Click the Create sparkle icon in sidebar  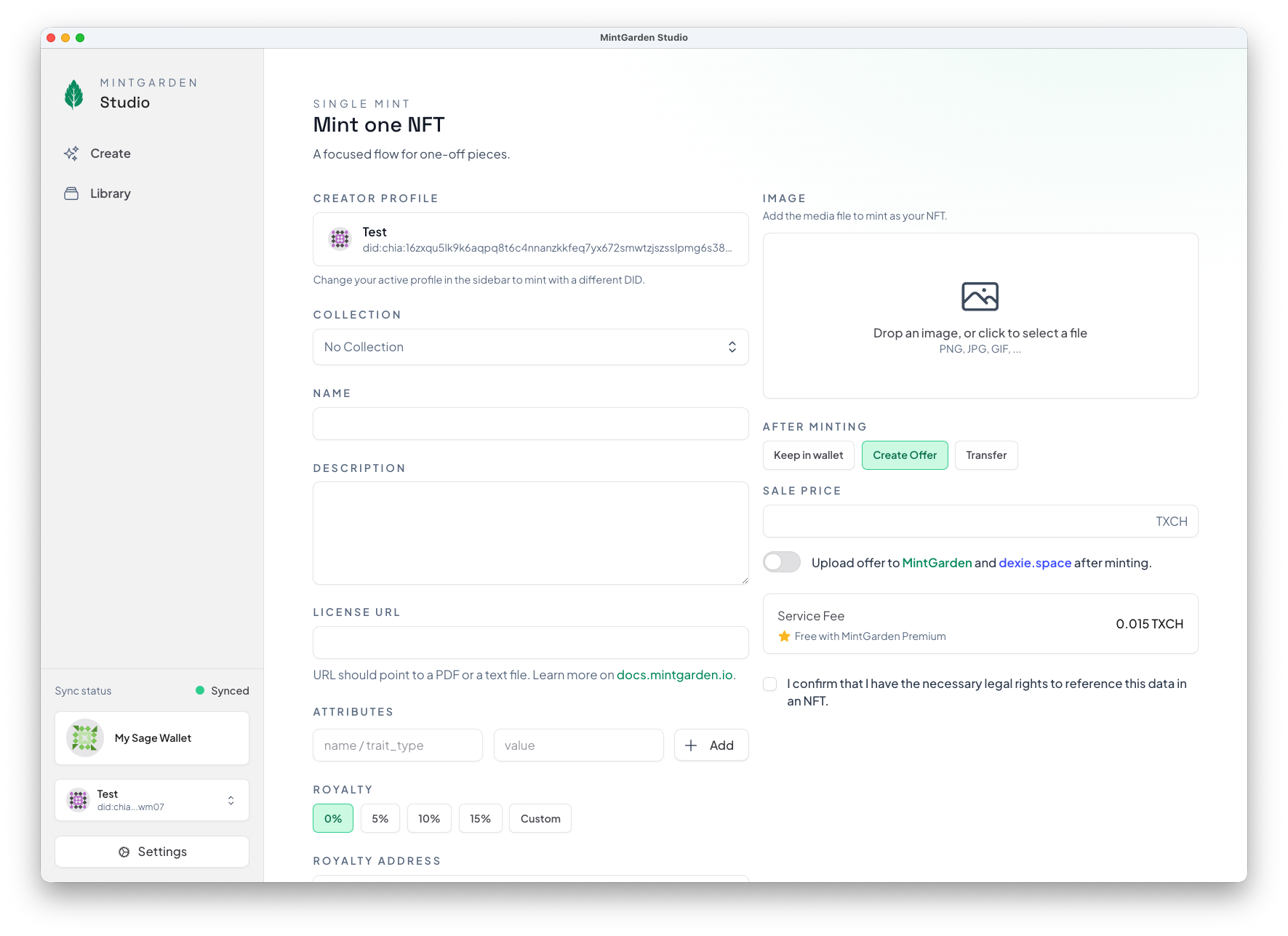click(x=71, y=153)
